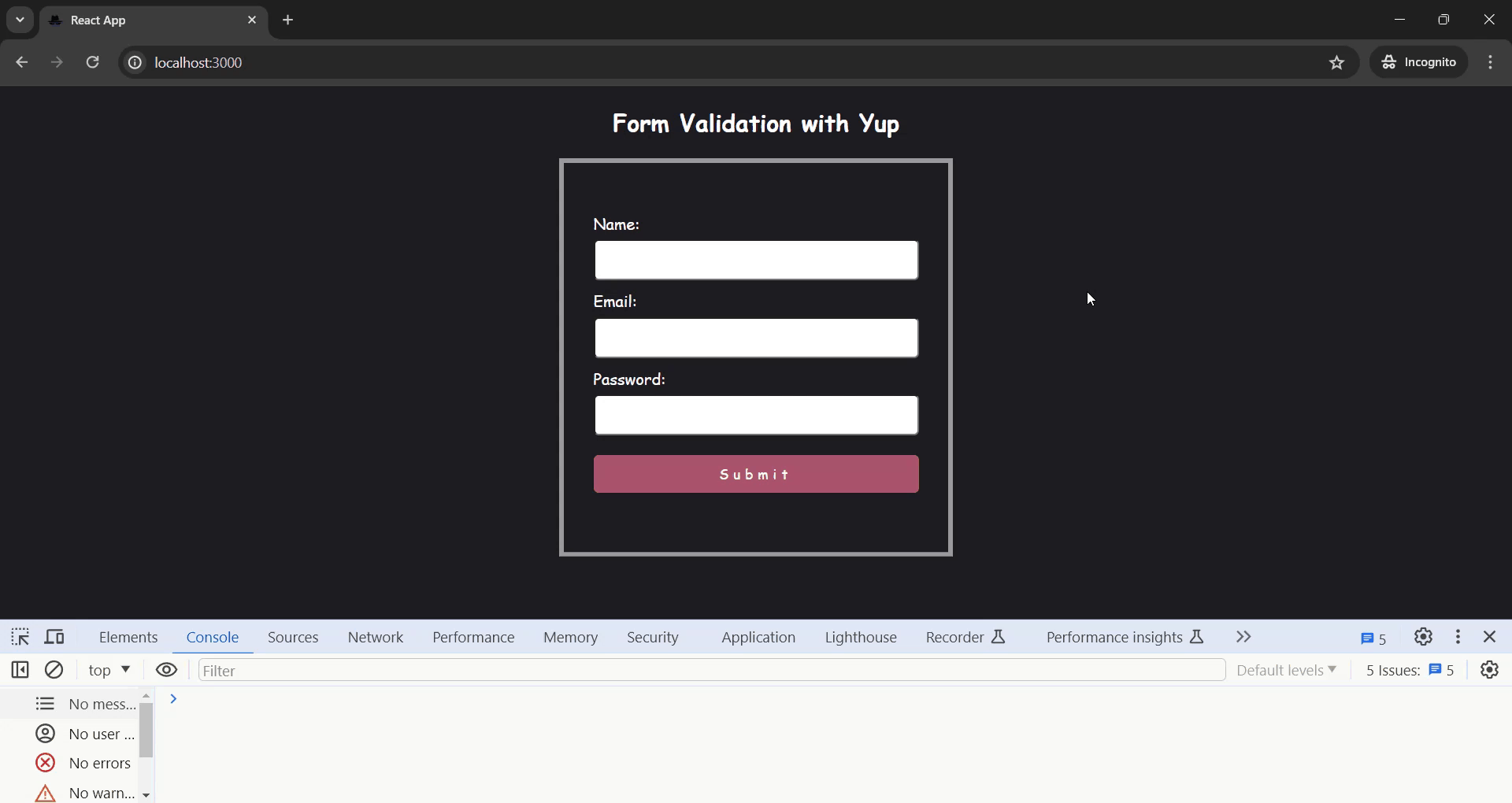Click the browser back arrow

21,62
